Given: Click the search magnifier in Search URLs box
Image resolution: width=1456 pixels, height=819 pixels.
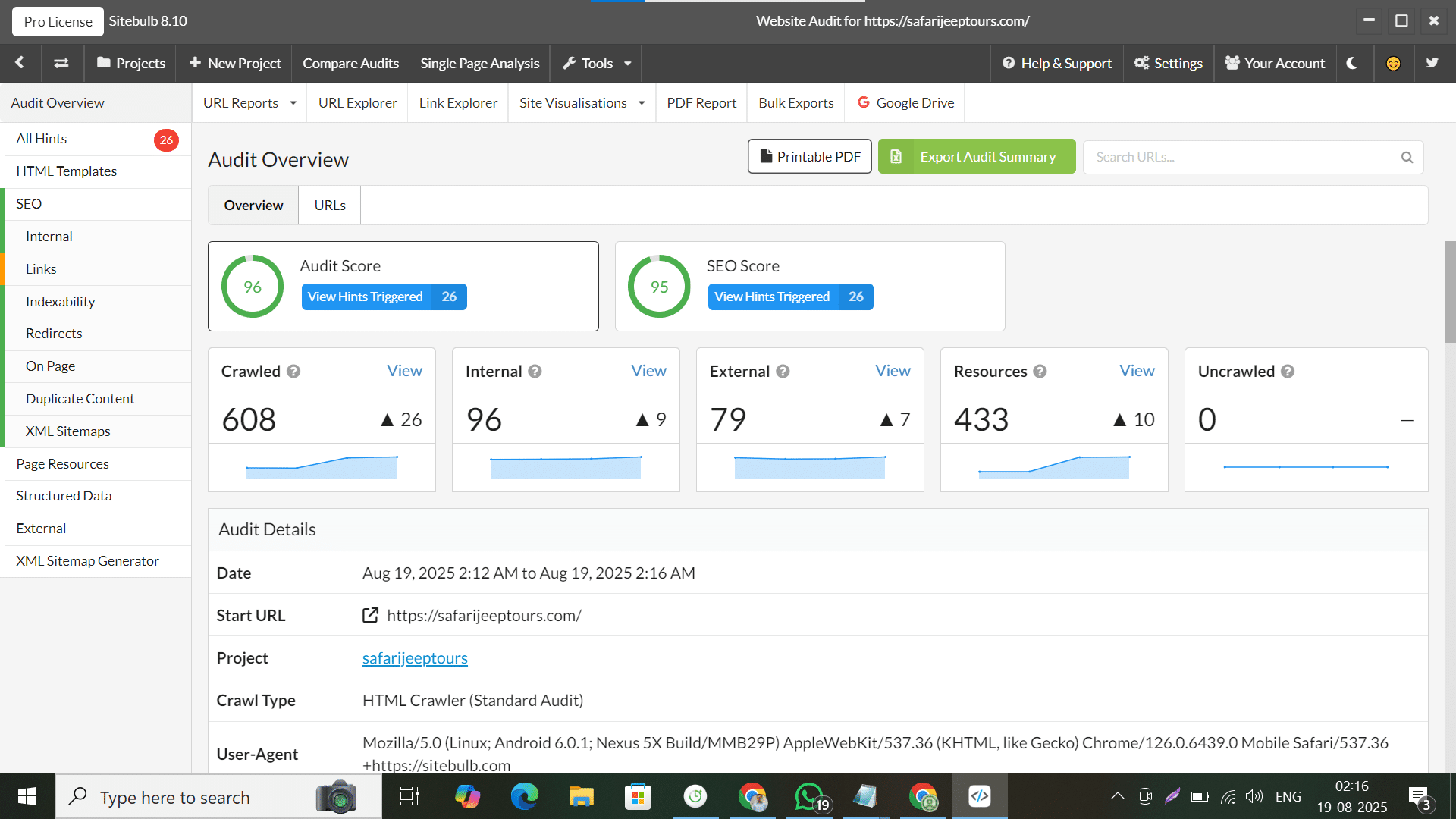Looking at the screenshot, I should click(1407, 157).
